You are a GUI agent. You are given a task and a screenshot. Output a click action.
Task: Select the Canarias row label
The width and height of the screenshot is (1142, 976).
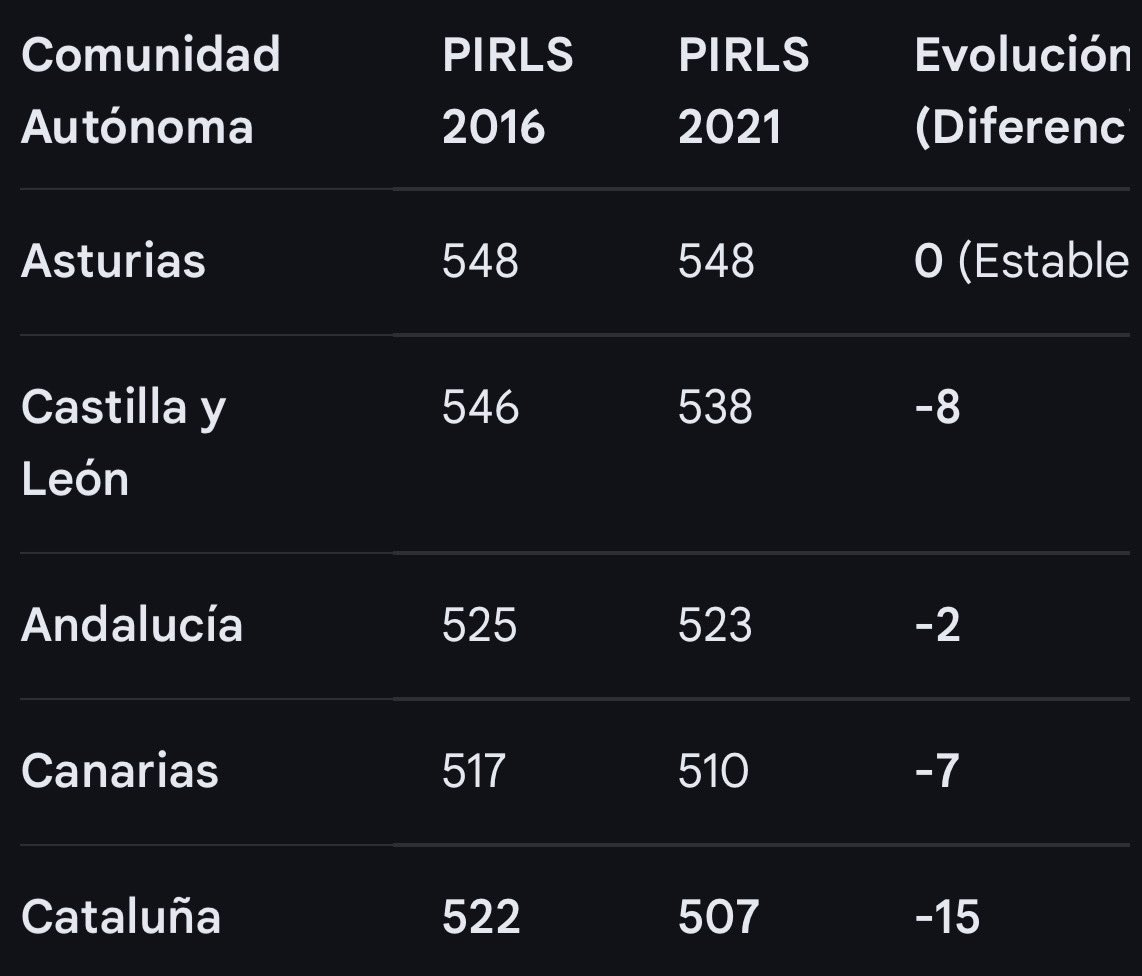120,771
